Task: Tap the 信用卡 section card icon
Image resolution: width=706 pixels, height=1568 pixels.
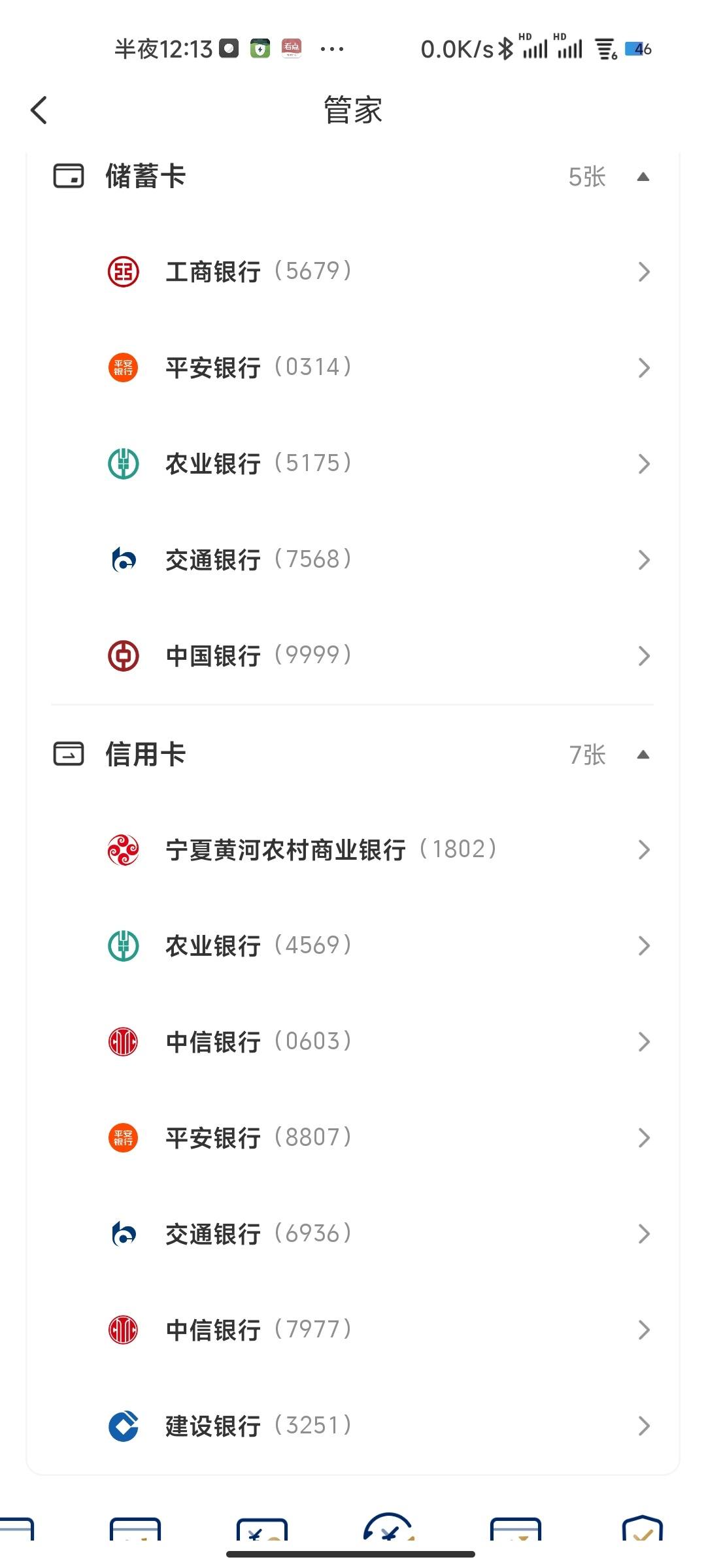Action: pos(69,754)
